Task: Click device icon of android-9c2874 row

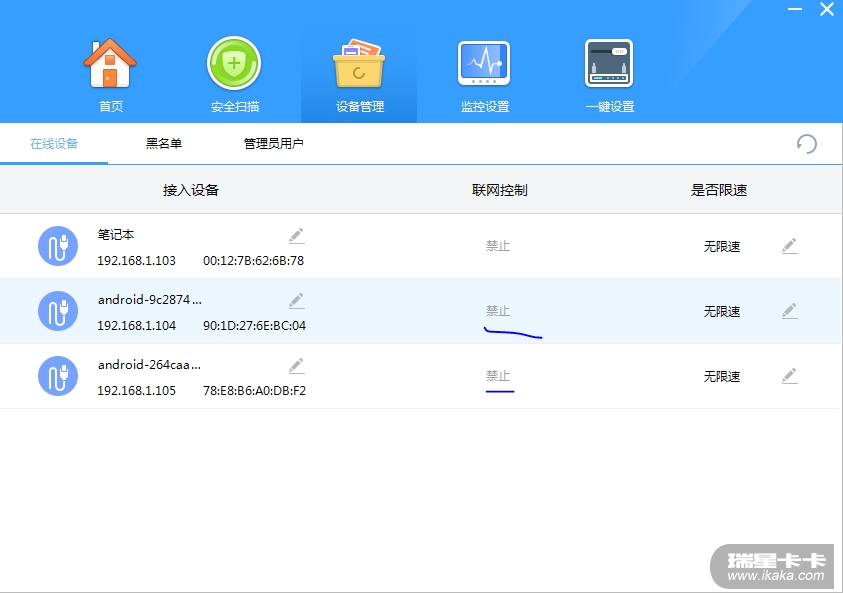Action: pos(58,311)
